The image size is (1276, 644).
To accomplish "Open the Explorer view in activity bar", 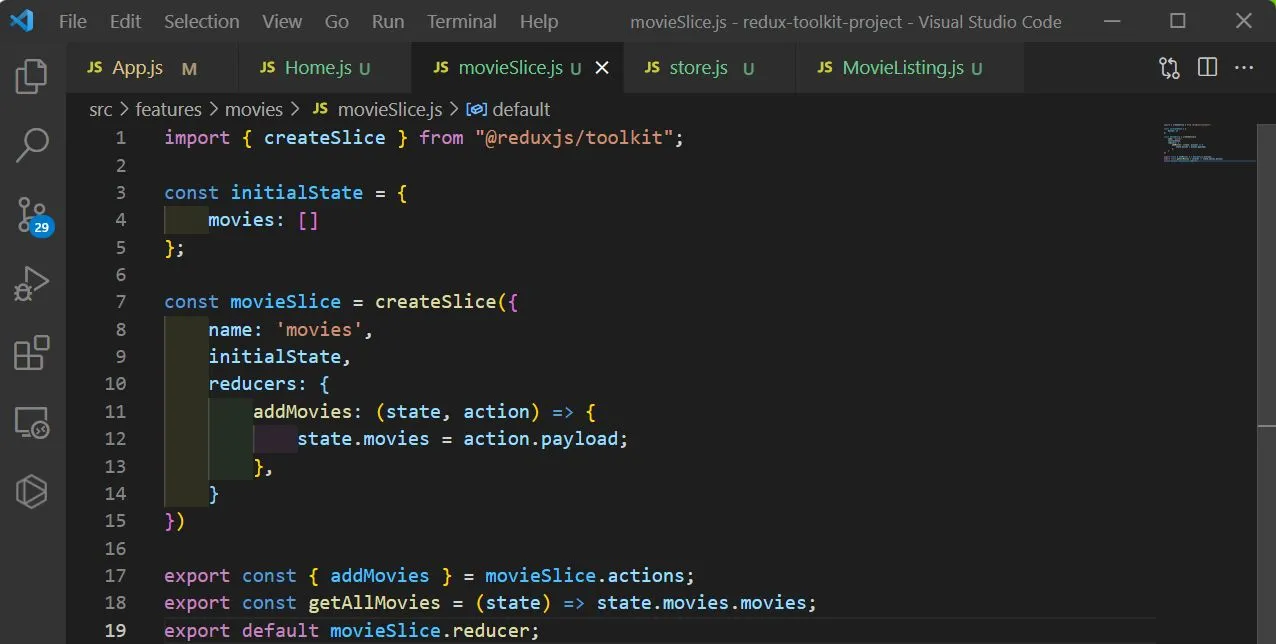I will [32, 77].
